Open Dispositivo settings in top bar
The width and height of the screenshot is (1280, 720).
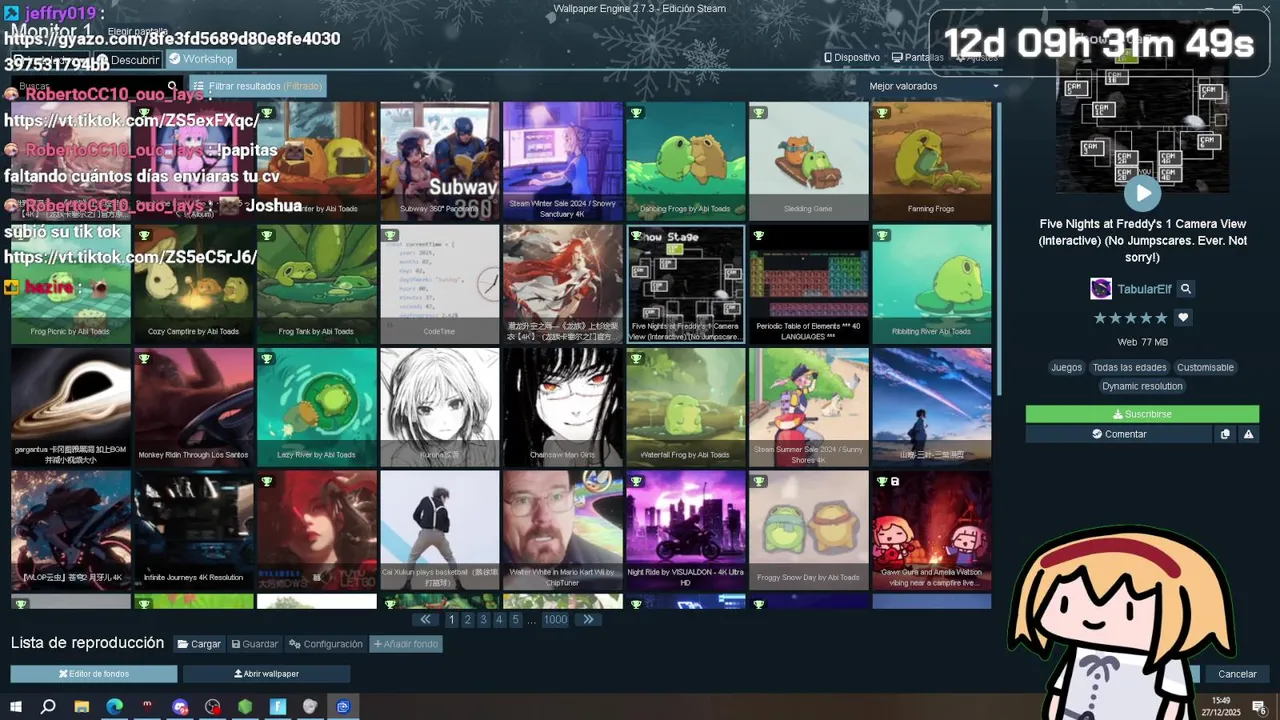tap(852, 58)
